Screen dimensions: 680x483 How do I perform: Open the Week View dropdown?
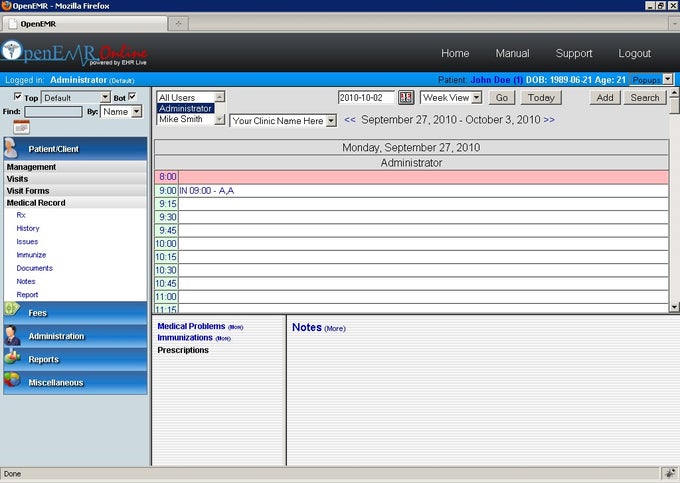tap(451, 98)
